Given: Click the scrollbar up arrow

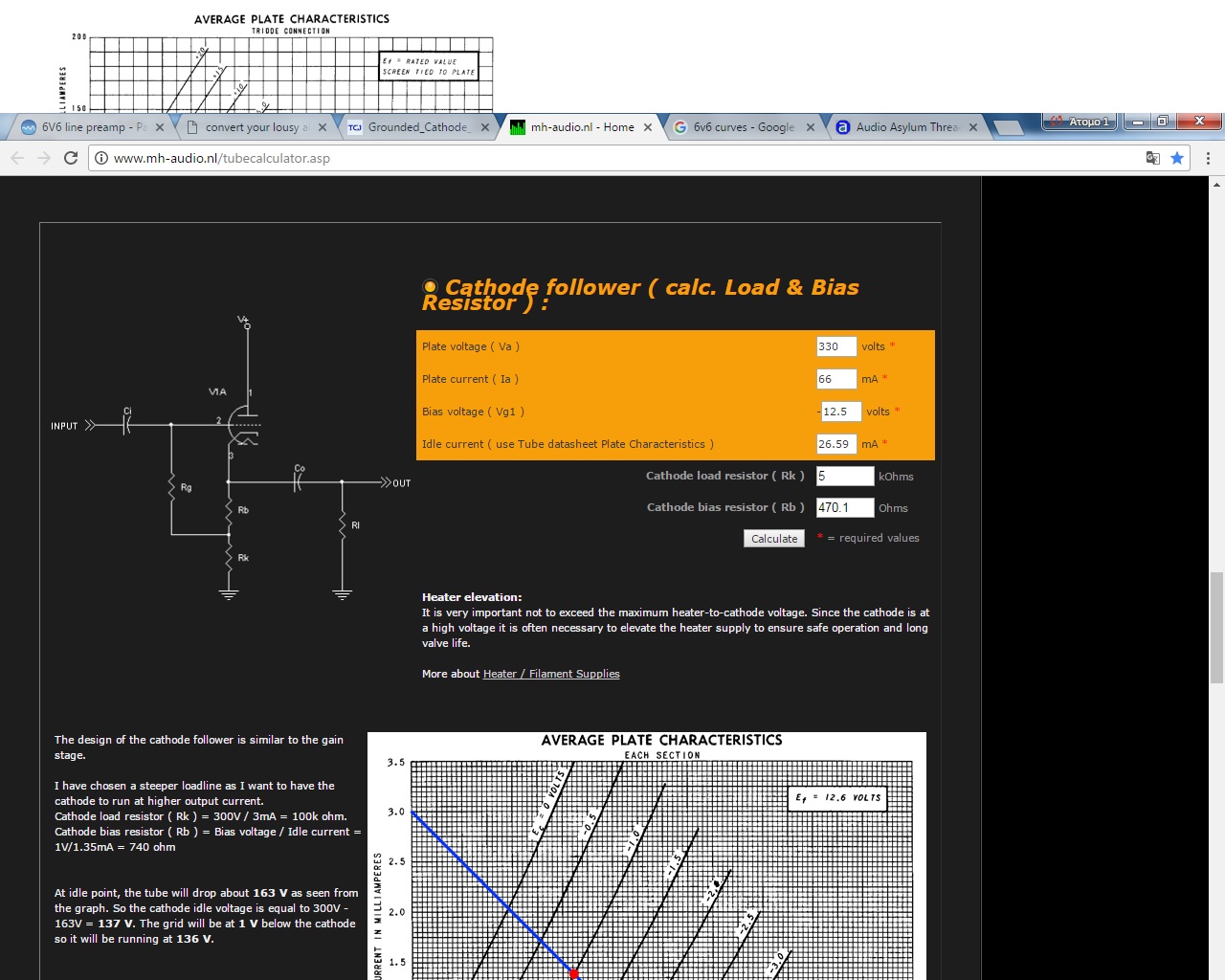Looking at the screenshot, I should point(1216,183).
